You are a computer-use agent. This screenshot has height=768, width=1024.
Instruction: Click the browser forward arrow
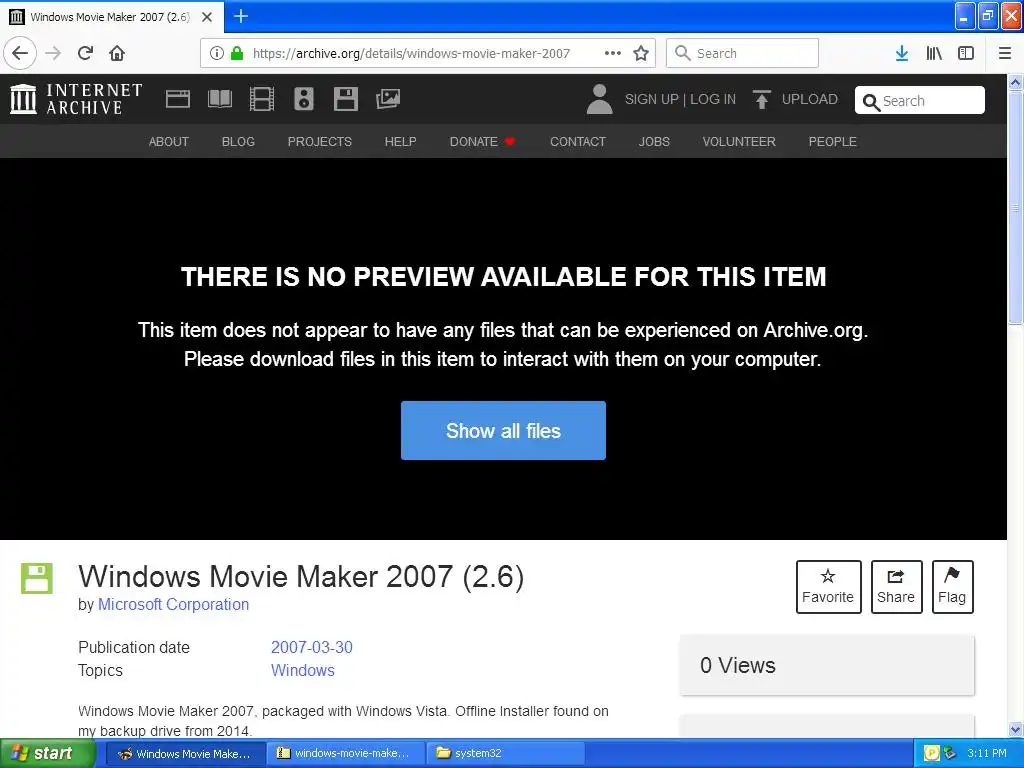click(53, 53)
